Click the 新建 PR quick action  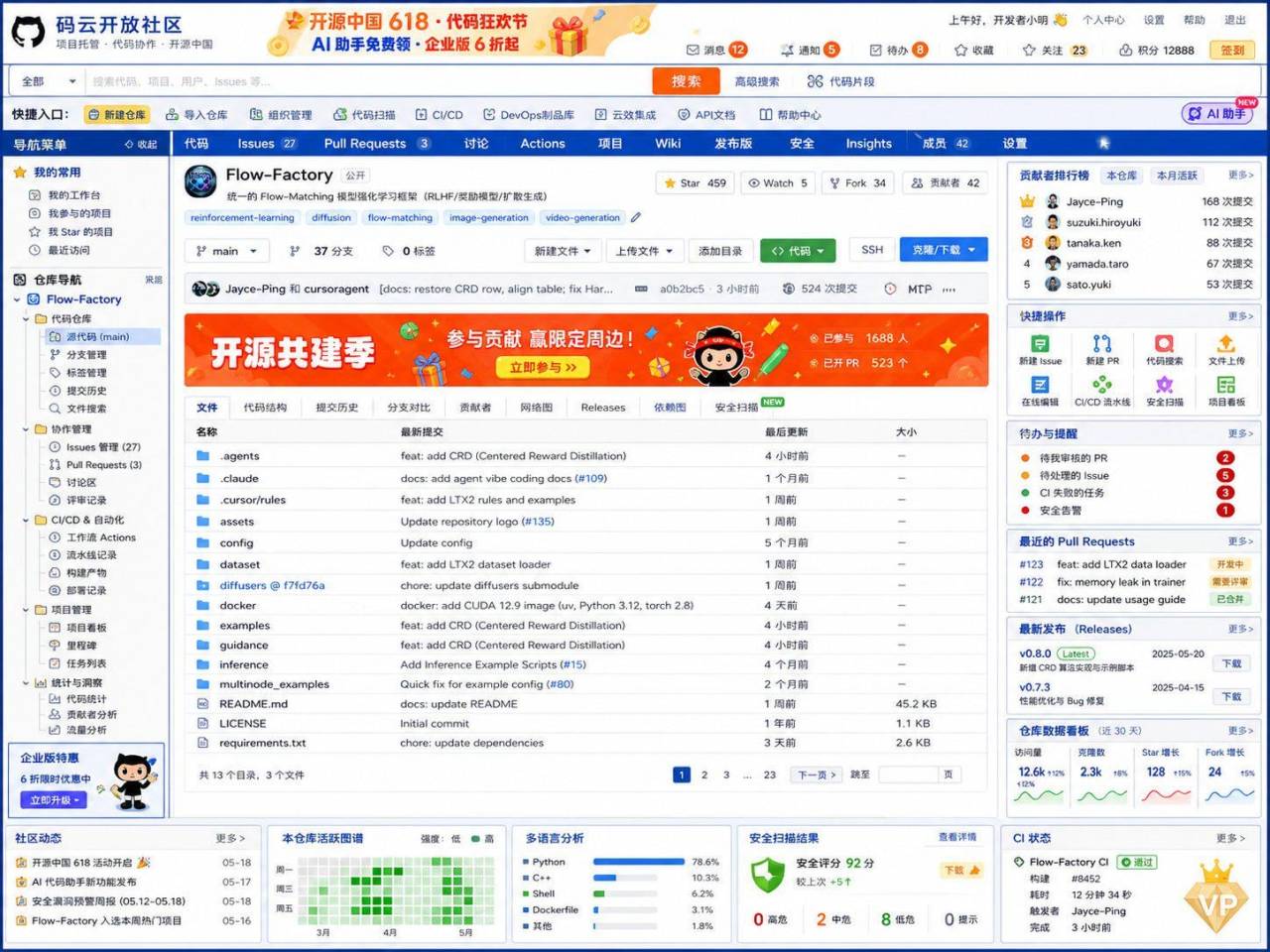(1102, 350)
